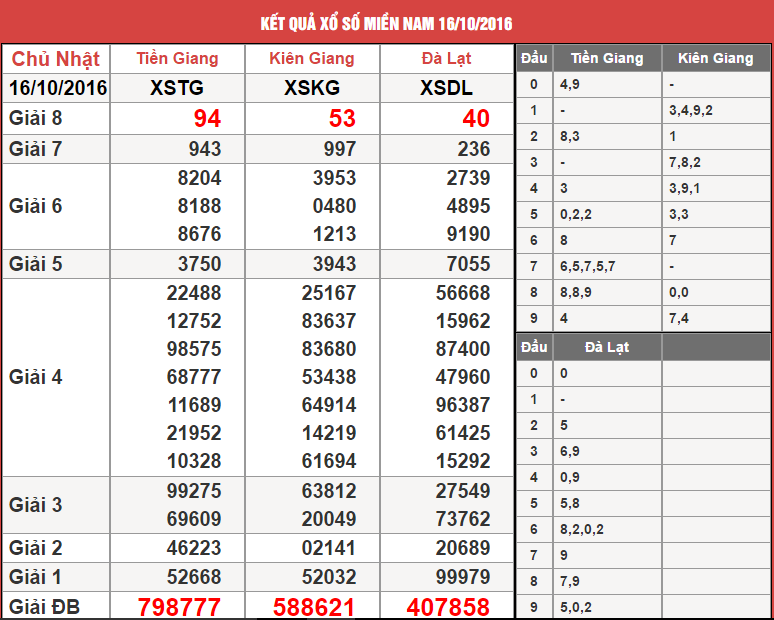Screen dimensions: 774x620
Task: Select the Giải 1 row label
Action: [x=36, y=577]
